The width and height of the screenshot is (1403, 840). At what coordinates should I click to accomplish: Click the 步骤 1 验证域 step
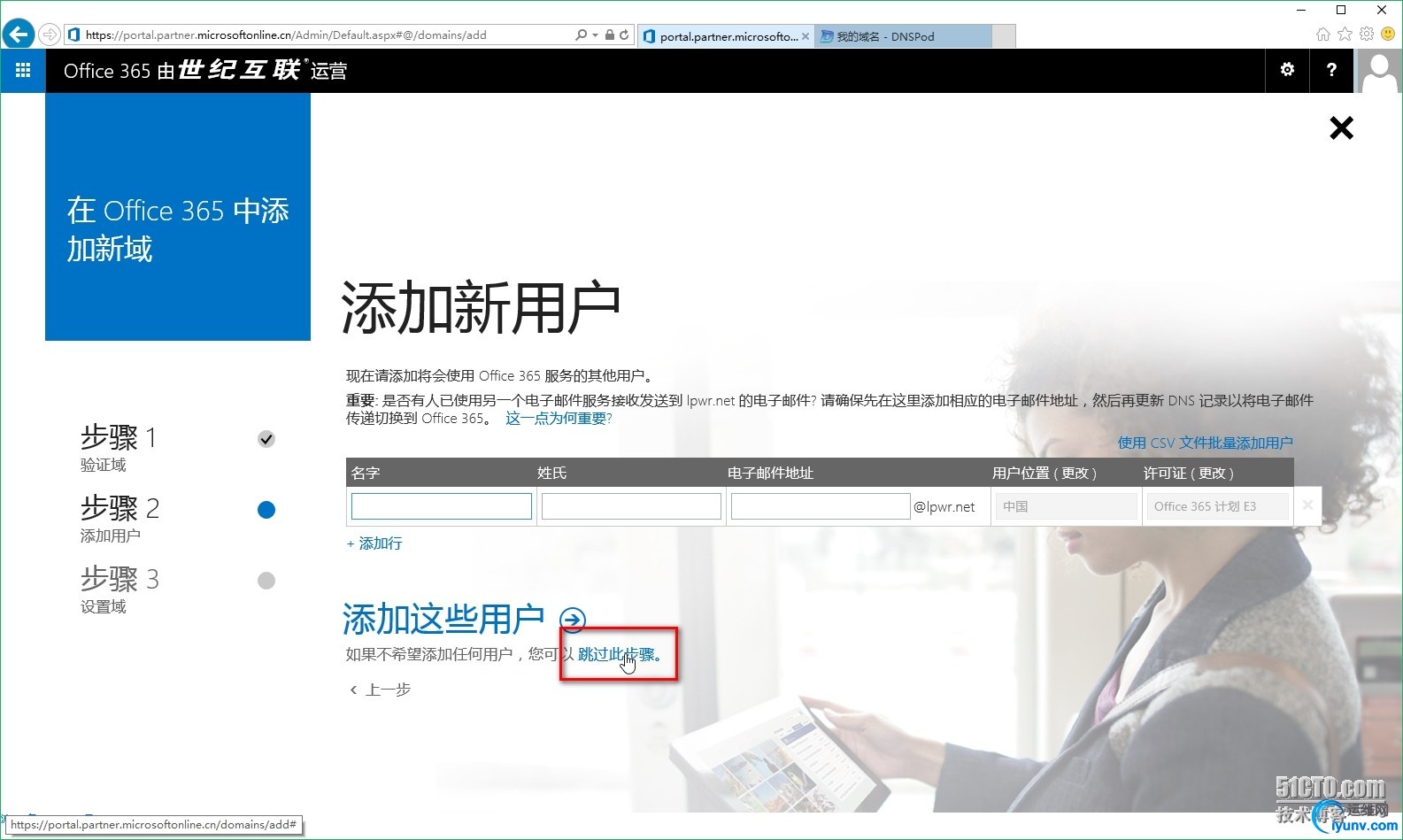(x=177, y=448)
